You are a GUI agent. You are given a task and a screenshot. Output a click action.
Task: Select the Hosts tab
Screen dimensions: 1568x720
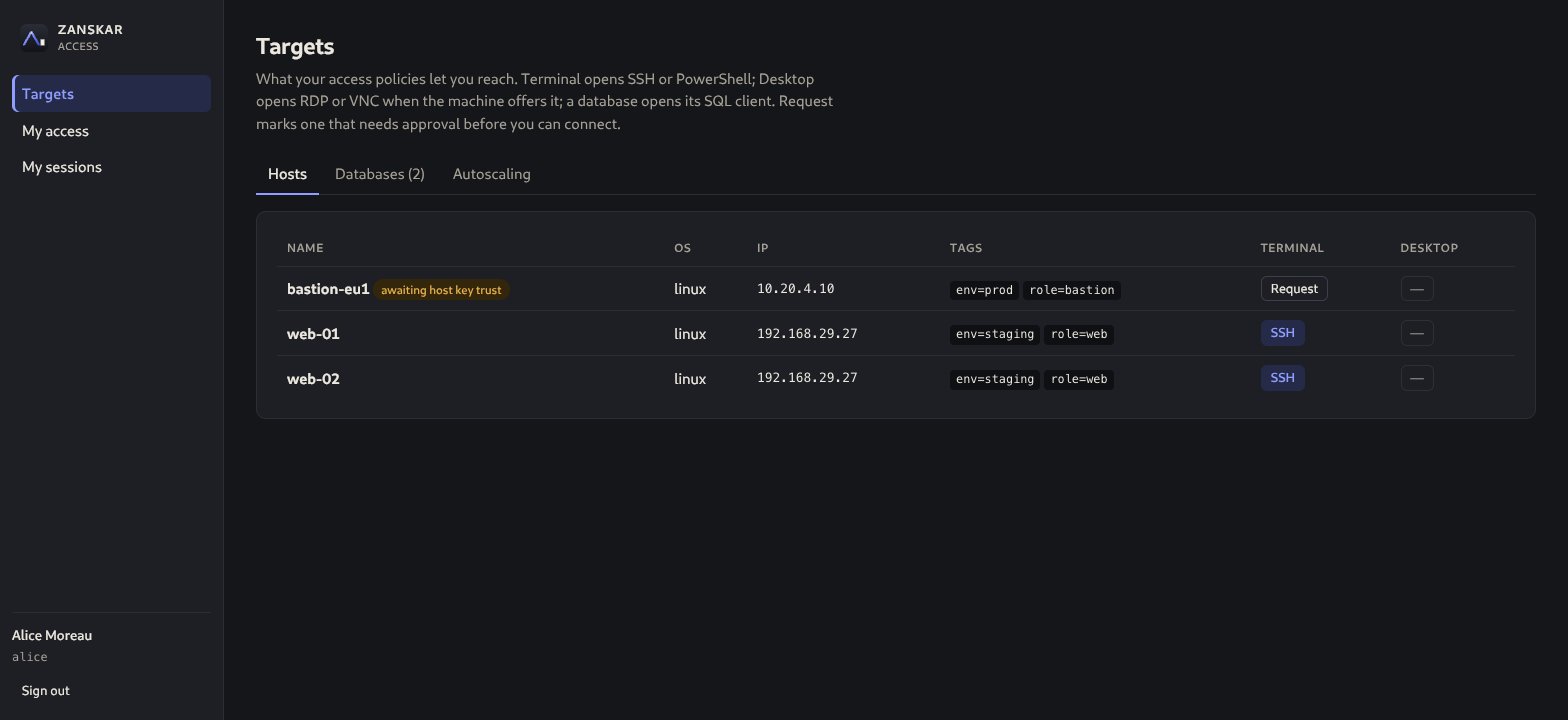[x=287, y=174]
